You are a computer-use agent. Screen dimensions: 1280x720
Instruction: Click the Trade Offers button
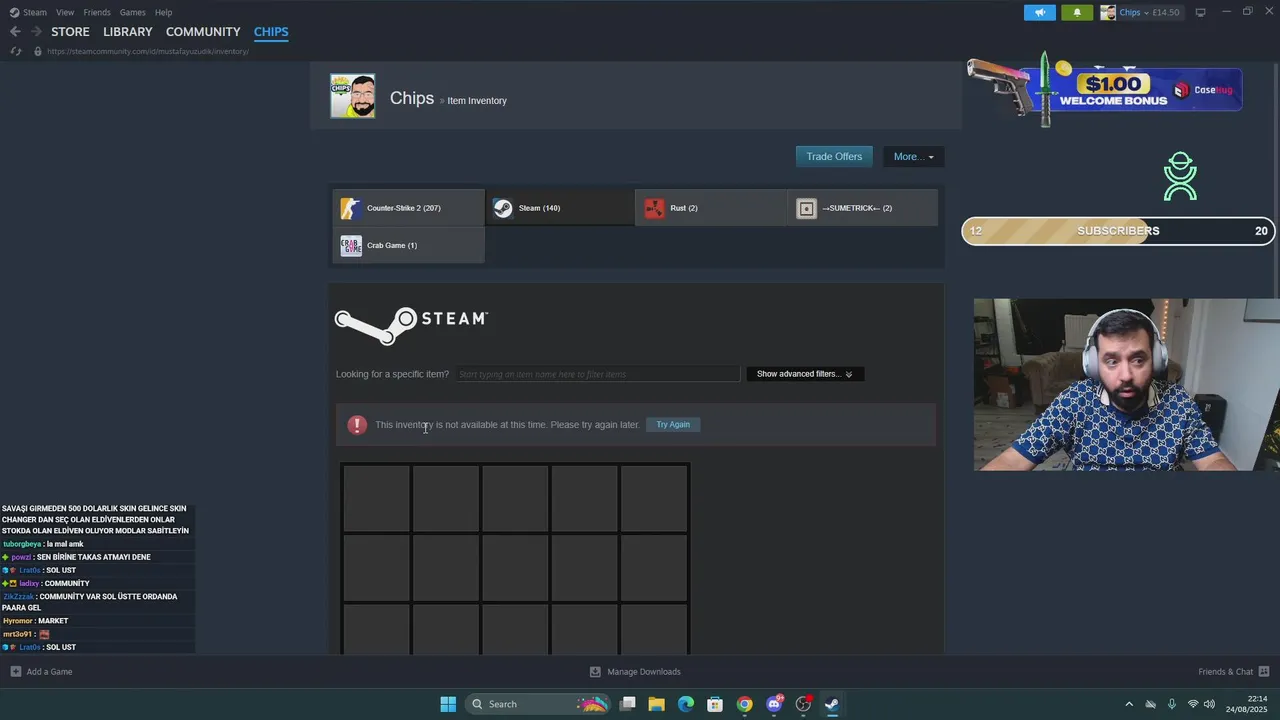[834, 156]
